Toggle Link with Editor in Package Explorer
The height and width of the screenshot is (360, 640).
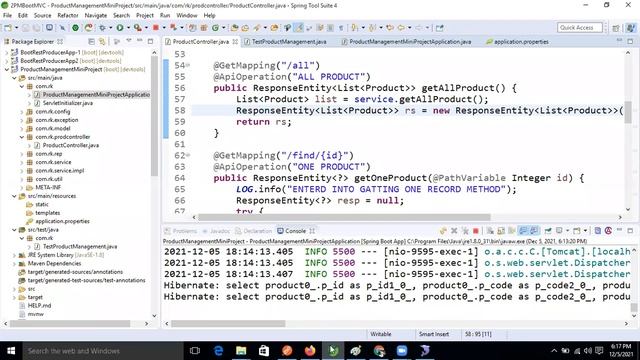pos(102,42)
